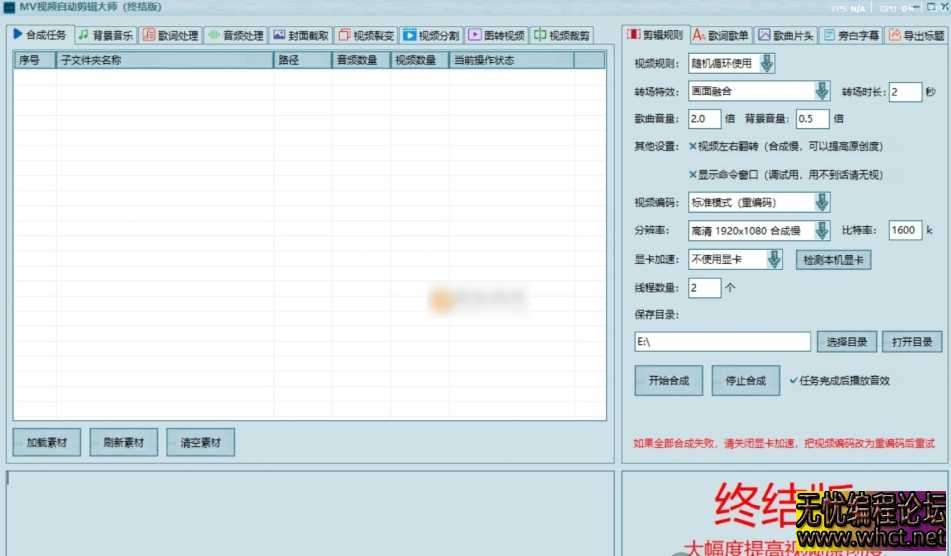Uncheck 任务完成后播放音效 option
This screenshot has height=556, width=951.
794,380
